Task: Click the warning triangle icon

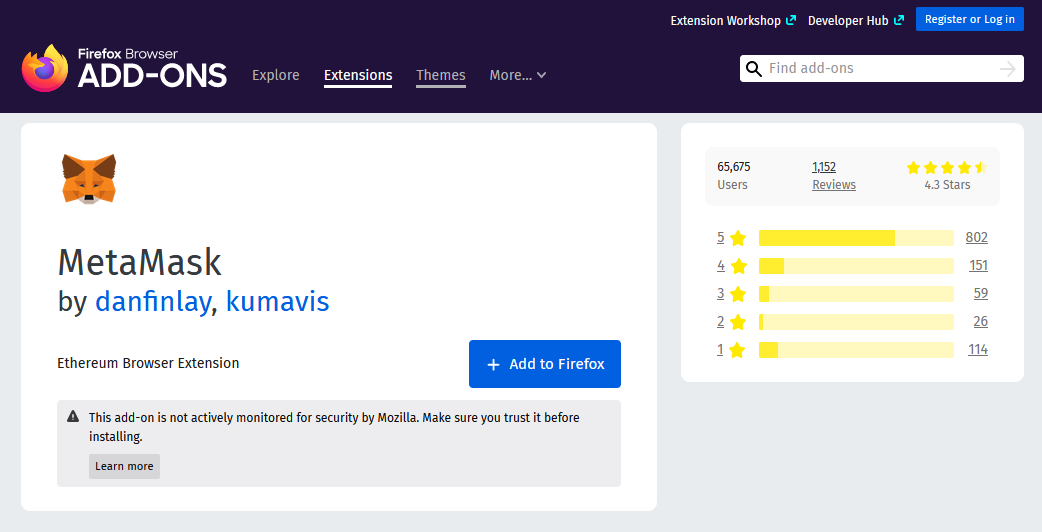Action: 73,416
